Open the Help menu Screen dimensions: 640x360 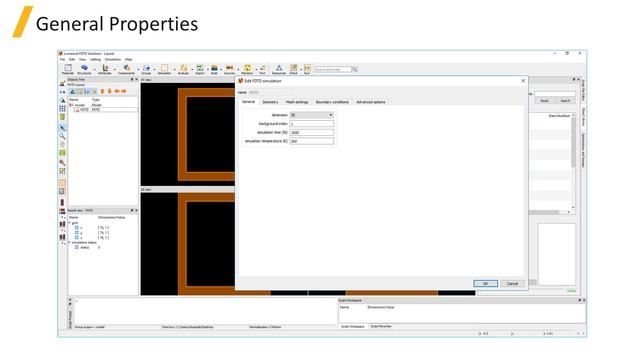click(x=128, y=60)
